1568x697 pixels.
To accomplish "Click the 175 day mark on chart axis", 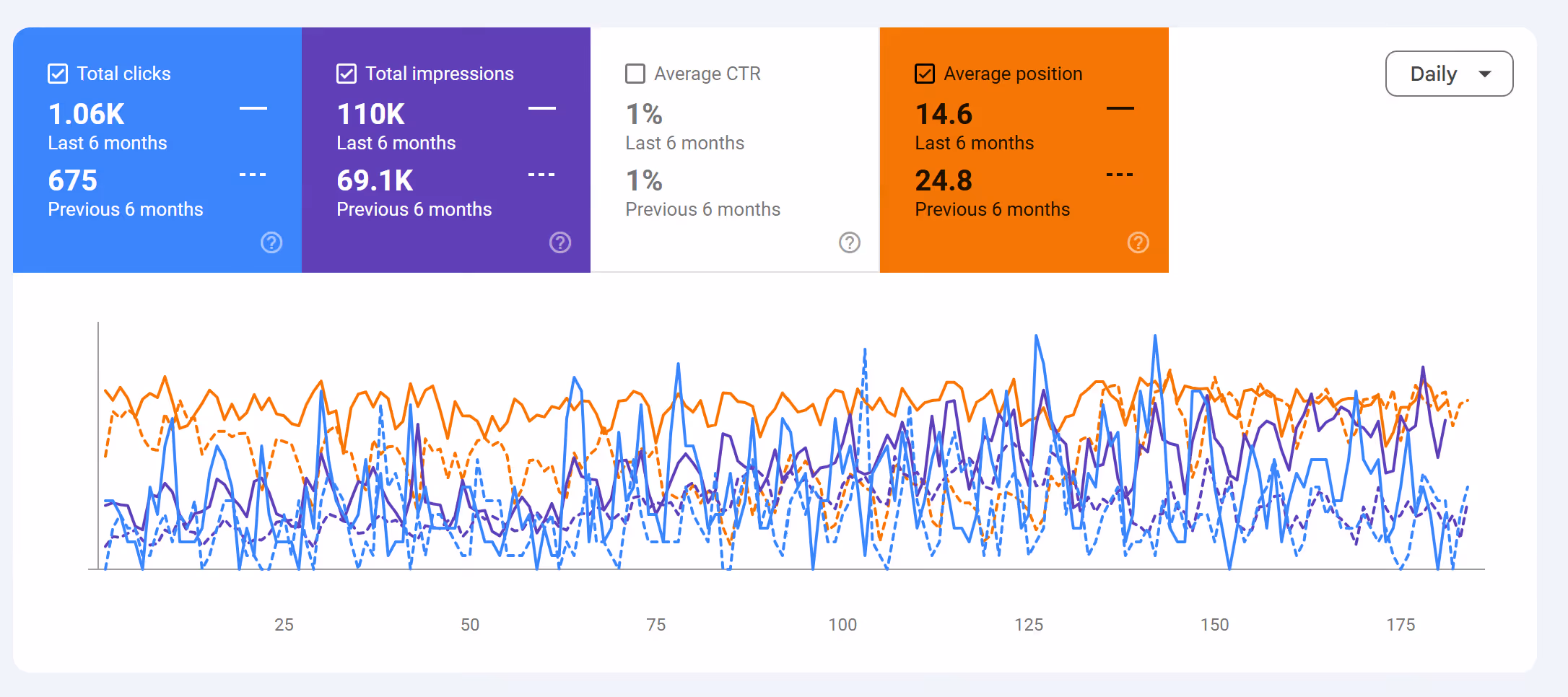I will (1401, 625).
